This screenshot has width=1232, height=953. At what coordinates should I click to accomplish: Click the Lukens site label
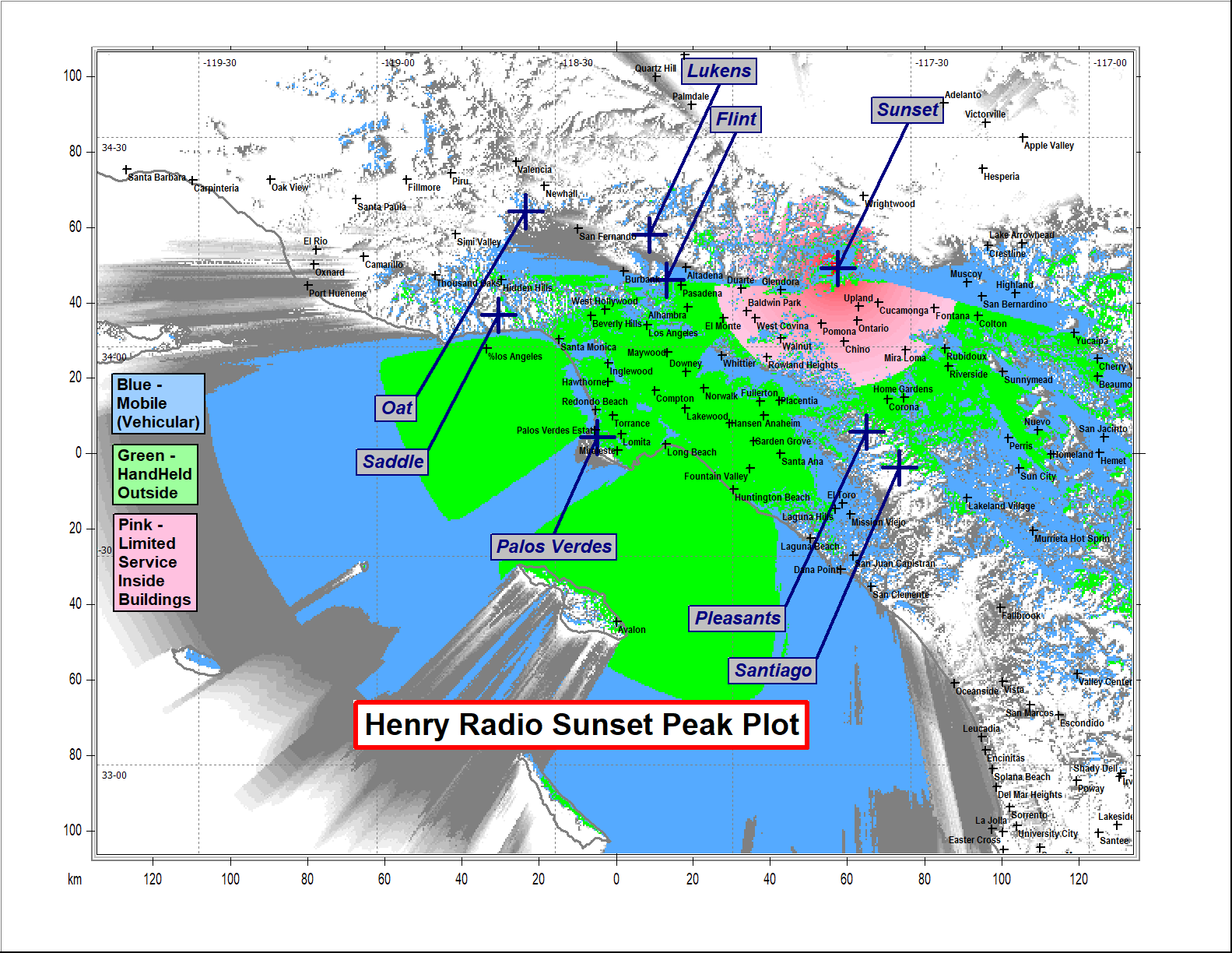click(719, 71)
